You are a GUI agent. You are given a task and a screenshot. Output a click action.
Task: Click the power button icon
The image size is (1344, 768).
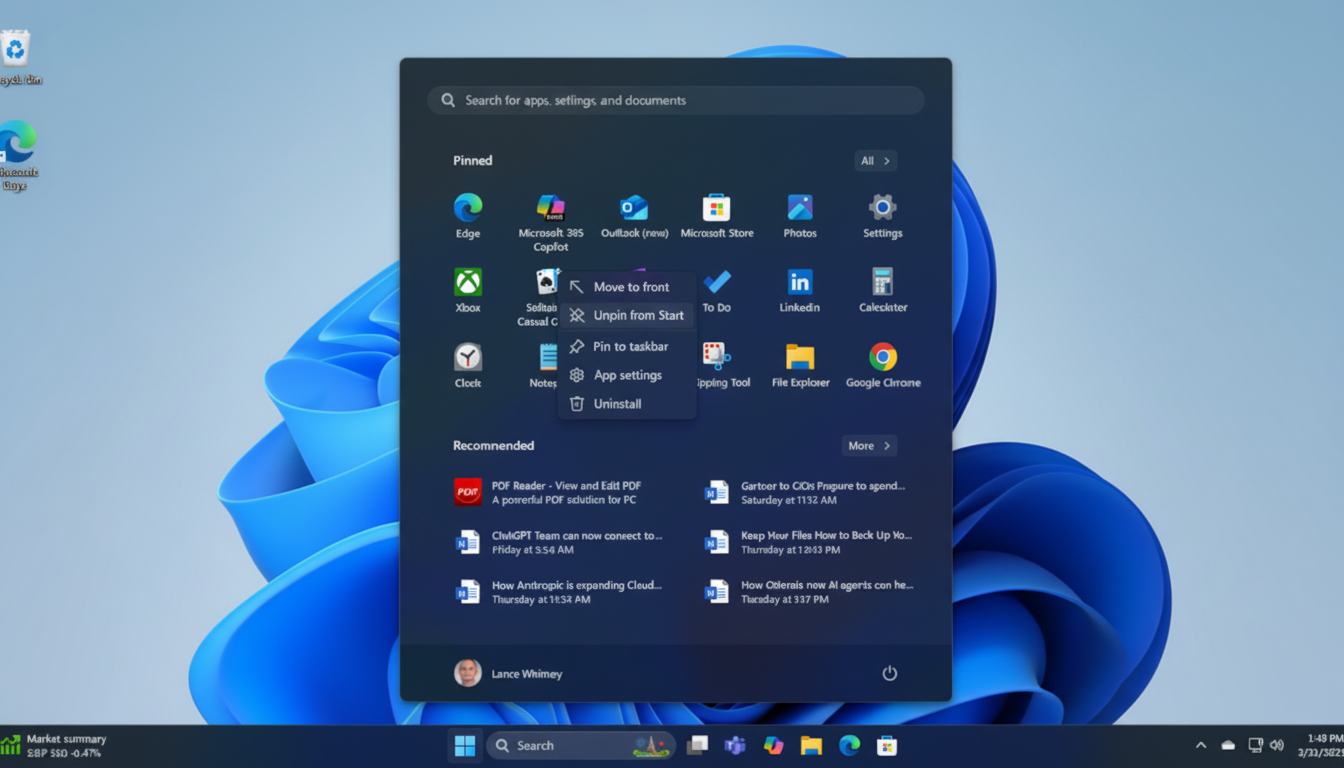(x=889, y=673)
